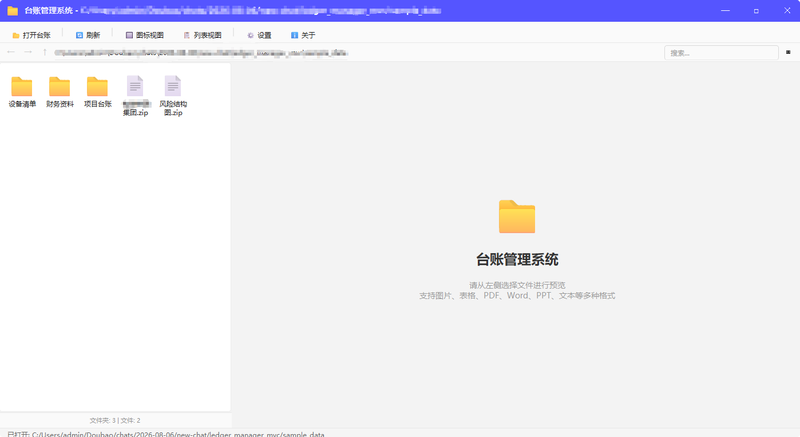Select the 风险结构图.zip file
800x437 pixels.
pyautogui.click(x=173, y=96)
